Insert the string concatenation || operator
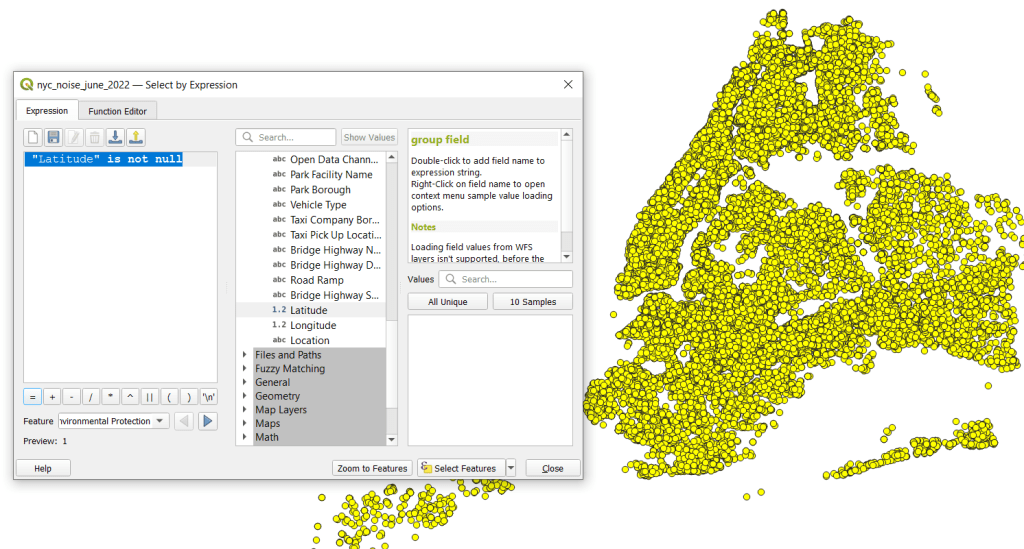 [149, 396]
